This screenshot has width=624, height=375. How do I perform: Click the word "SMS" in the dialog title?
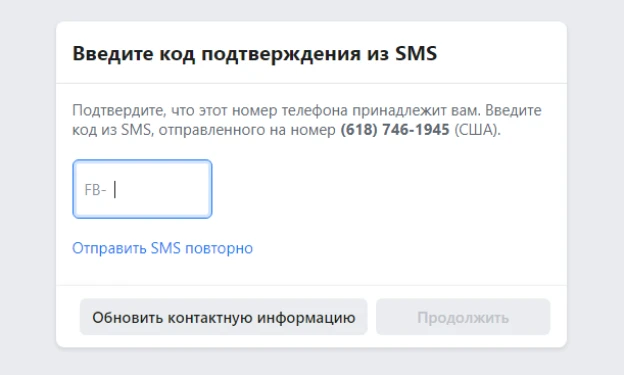pyautogui.click(x=416, y=54)
